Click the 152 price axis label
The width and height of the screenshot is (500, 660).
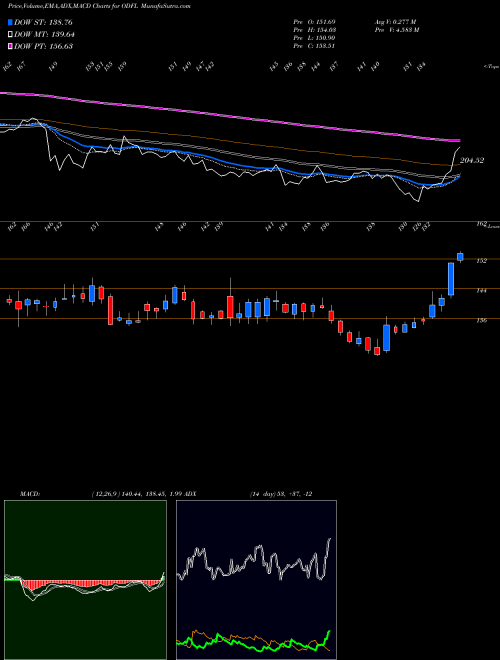(481, 261)
